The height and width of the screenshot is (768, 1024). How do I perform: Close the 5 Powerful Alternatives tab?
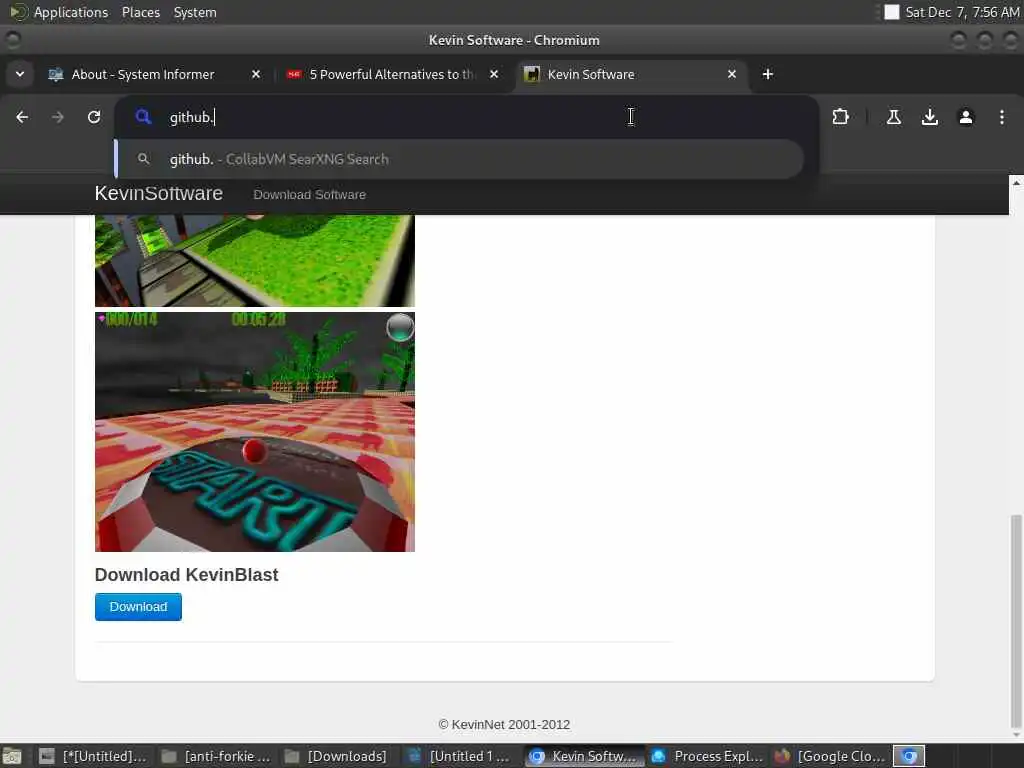coord(494,74)
